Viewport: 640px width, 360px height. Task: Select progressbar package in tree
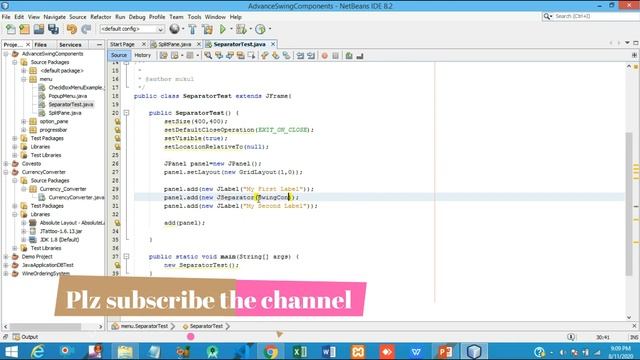pyautogui.click(x=53, y=130)
